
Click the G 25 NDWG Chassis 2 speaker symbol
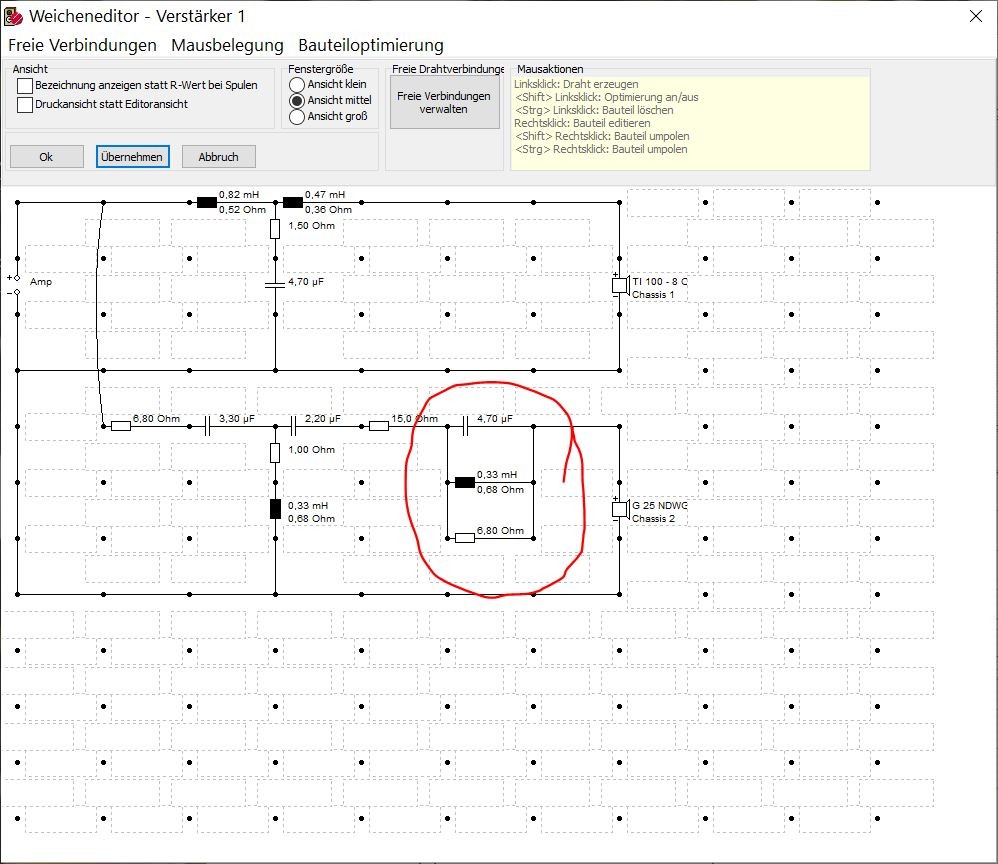(x=620, y=509)
